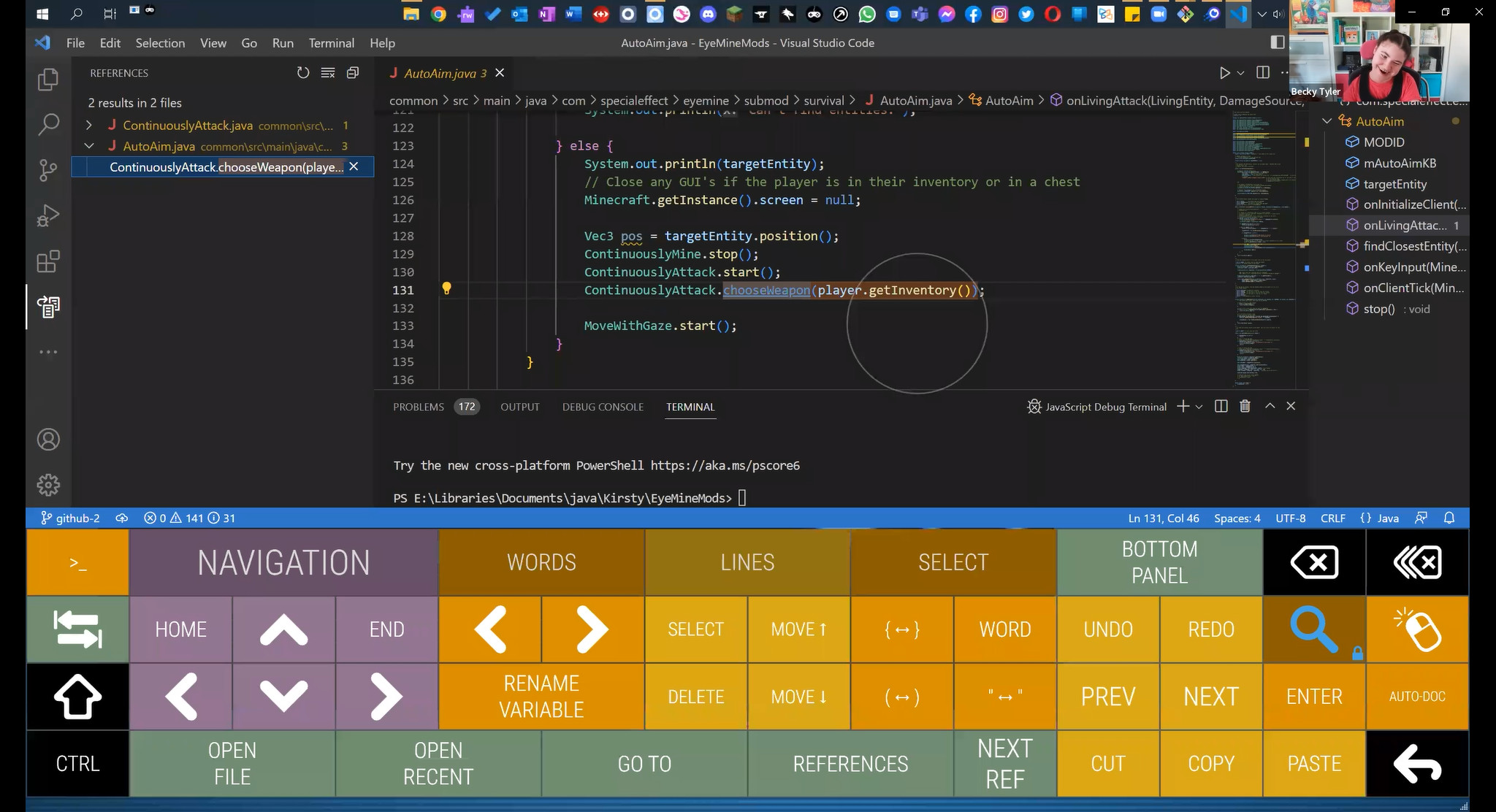Expand ContinuouslyAttack.java references group
Screen dimensions: 1496x812
pyautogui.click(x=89, y=125)
